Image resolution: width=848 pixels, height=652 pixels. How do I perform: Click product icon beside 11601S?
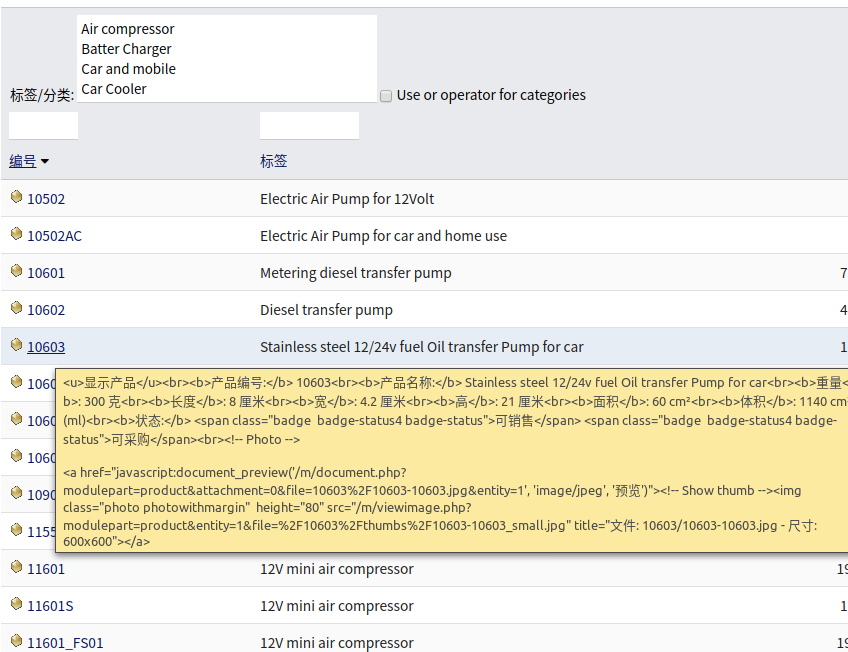(x=17, y=603)
